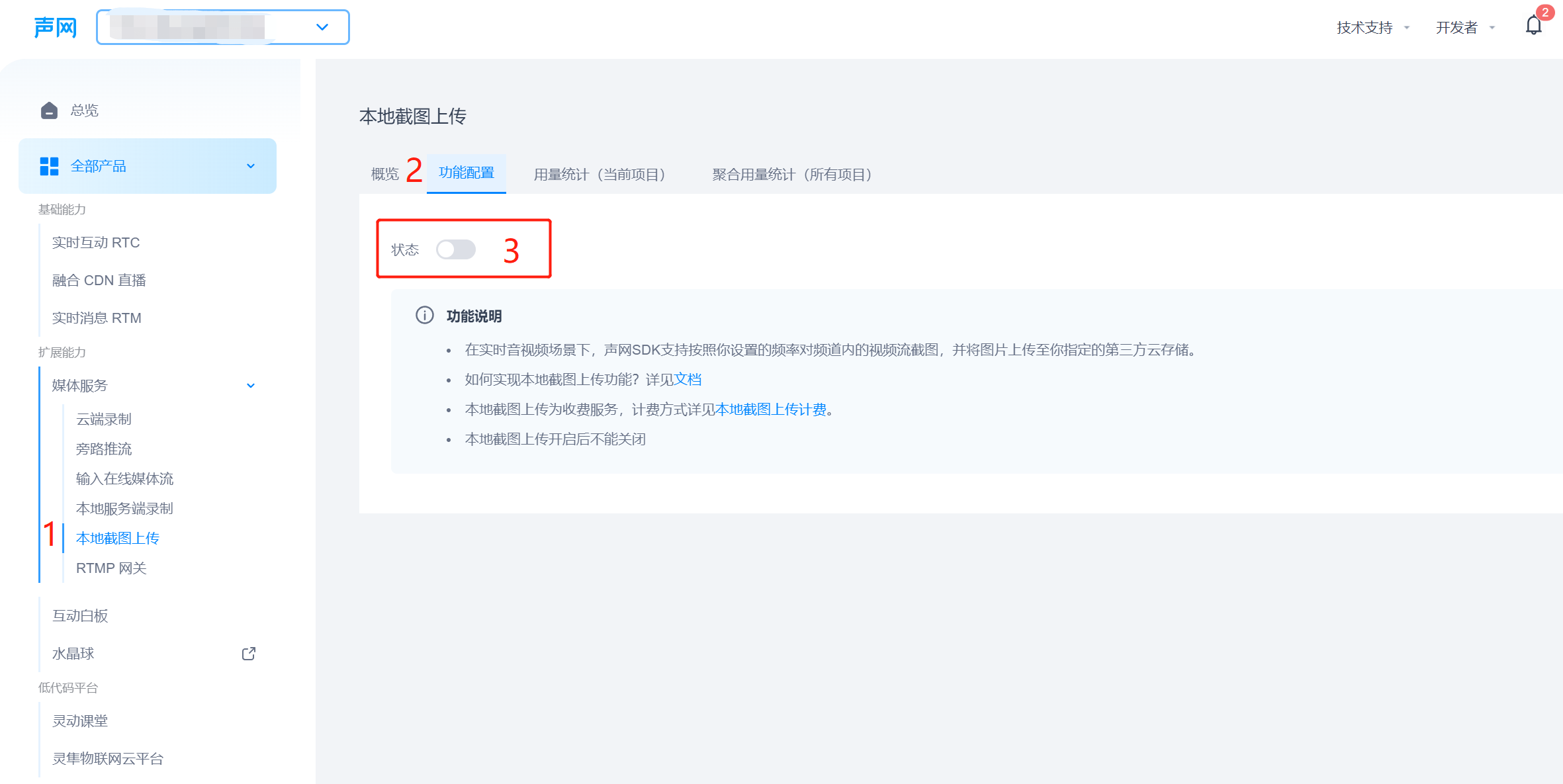Open the notification bell icon
The height and width of the screenshot is (784, 1563).
pyautogui.click(x=1533, y=26)
